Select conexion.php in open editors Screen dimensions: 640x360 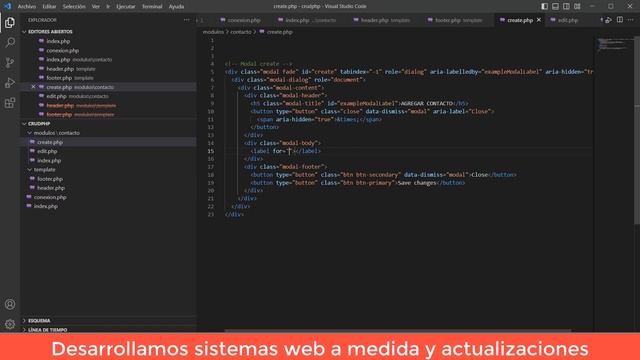pos(108,51)
